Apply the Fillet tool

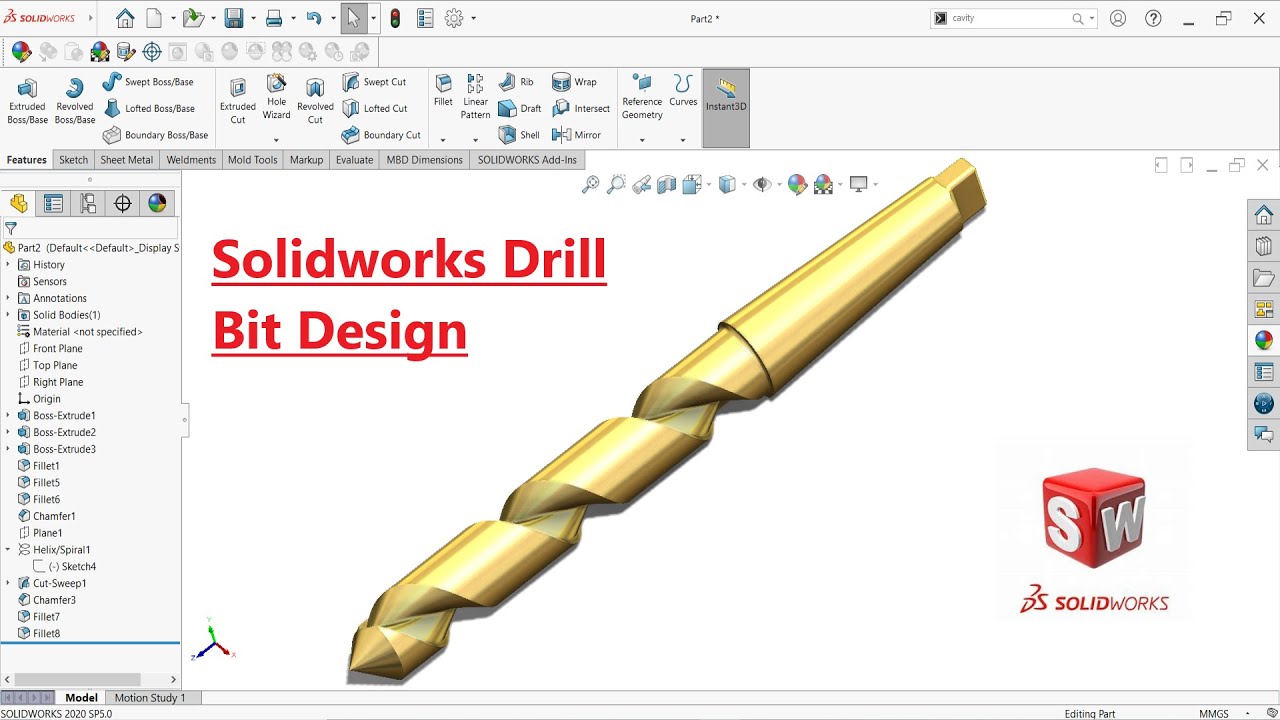pyautogui.click(x=443, y=91)
